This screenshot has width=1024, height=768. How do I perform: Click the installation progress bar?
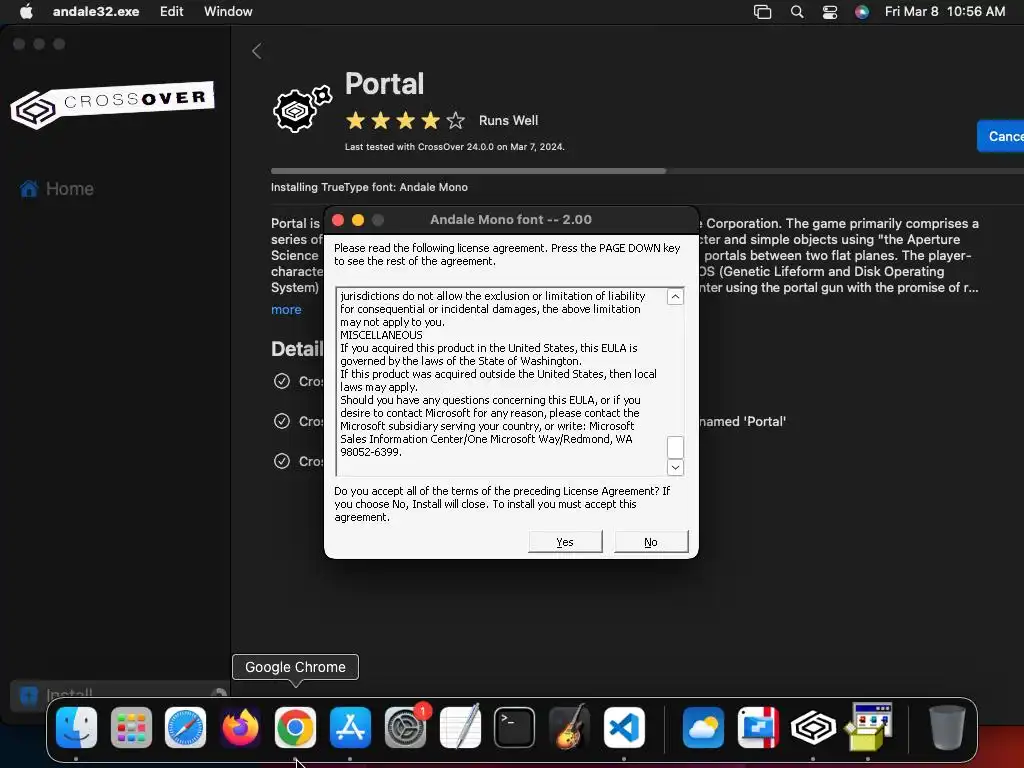tap(647, 171)
